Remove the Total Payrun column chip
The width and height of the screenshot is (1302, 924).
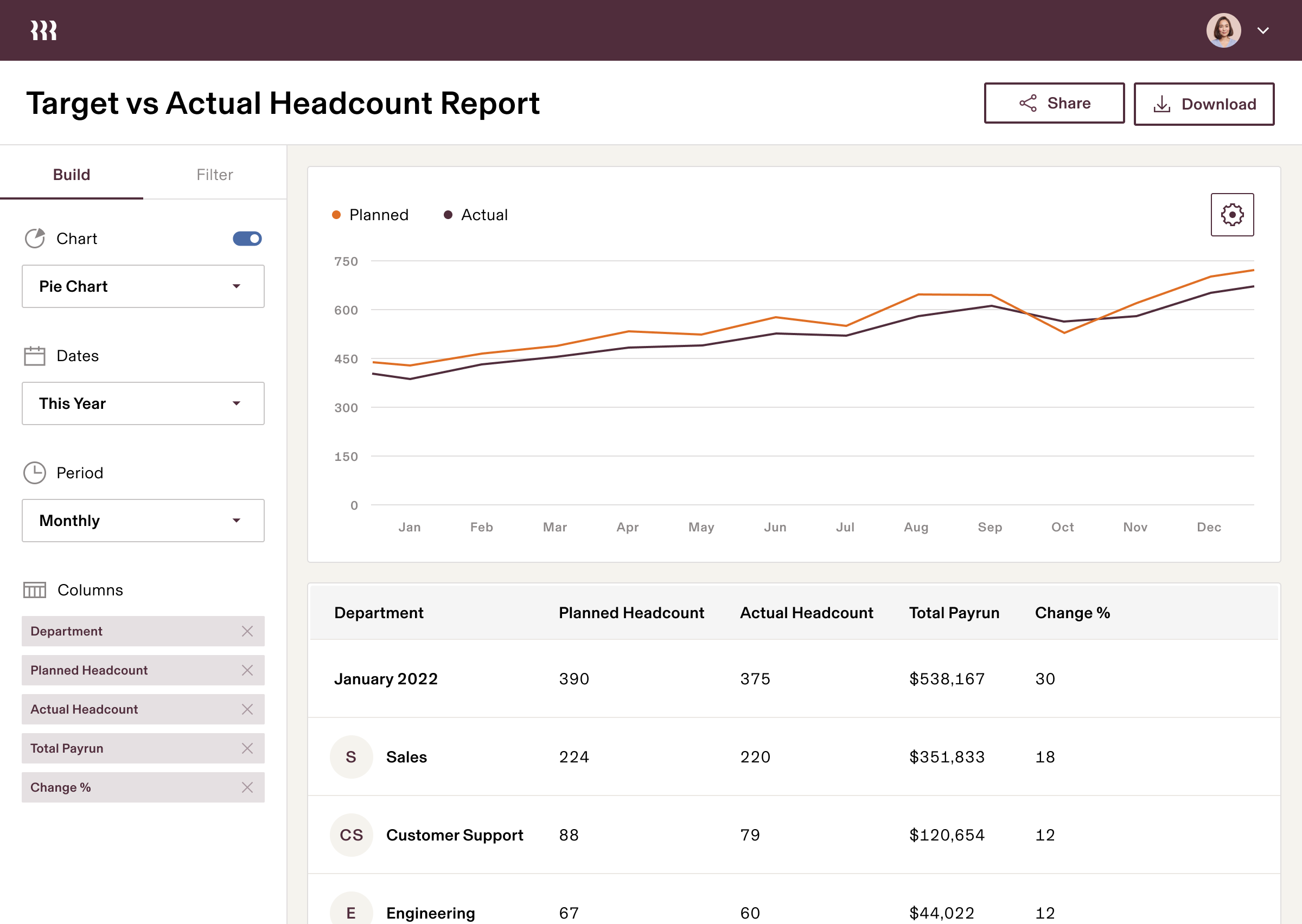[x=248, y=748]
